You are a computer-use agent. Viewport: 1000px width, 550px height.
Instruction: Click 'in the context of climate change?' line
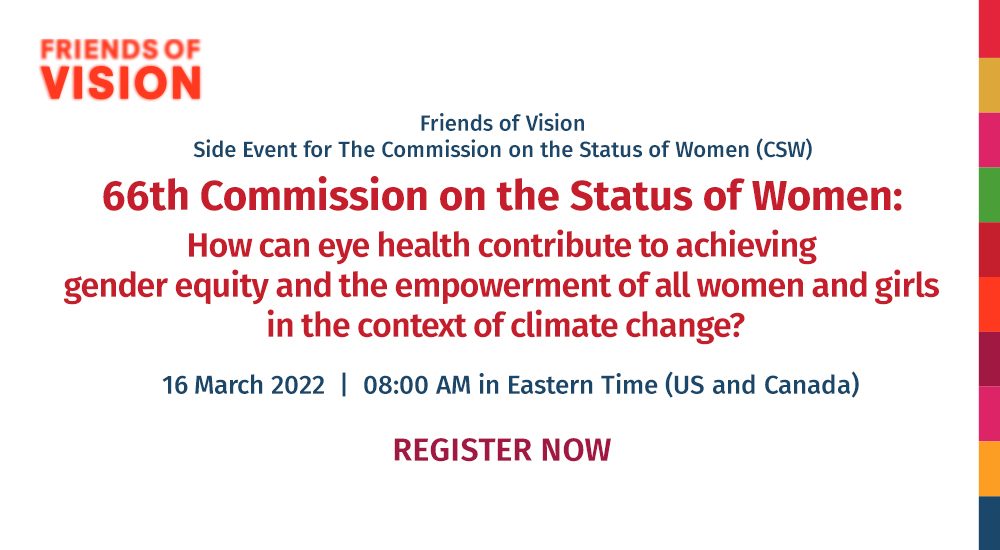pos(505,326)
